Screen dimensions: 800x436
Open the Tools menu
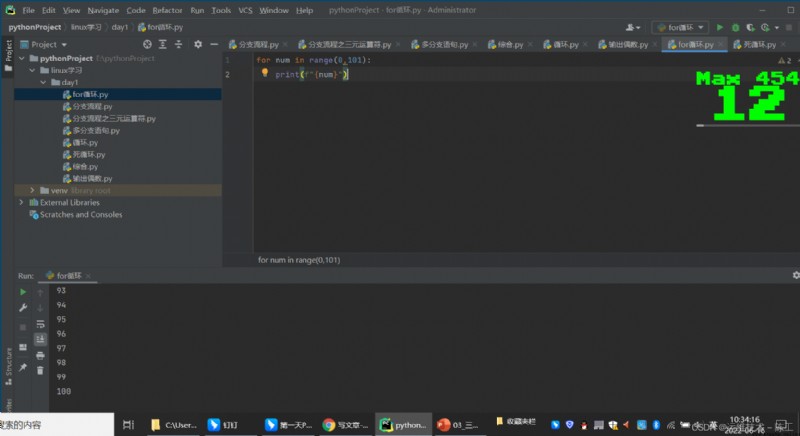click(x=221, y=10)
